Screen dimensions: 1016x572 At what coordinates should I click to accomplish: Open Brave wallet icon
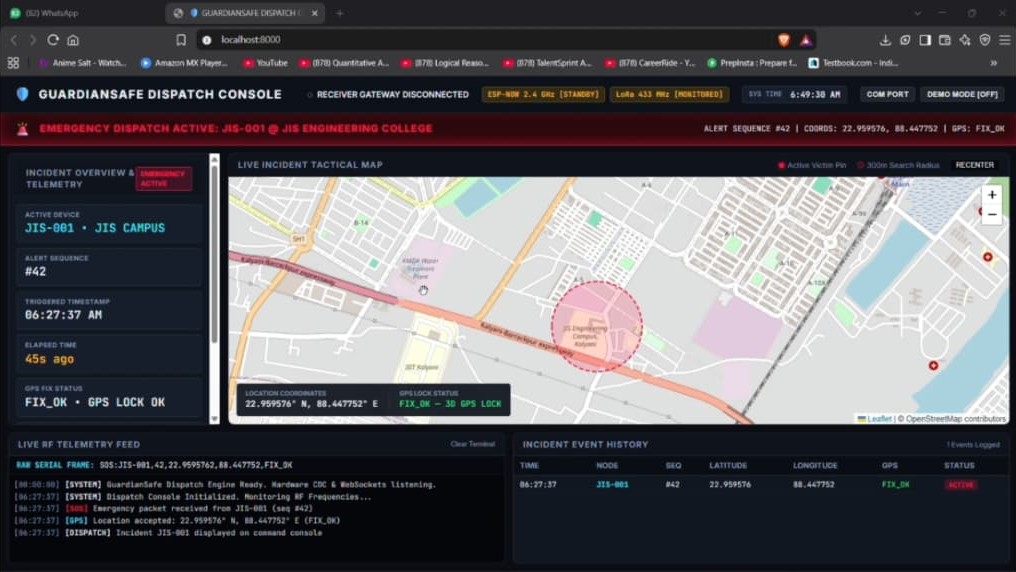[x=945, y=40]
